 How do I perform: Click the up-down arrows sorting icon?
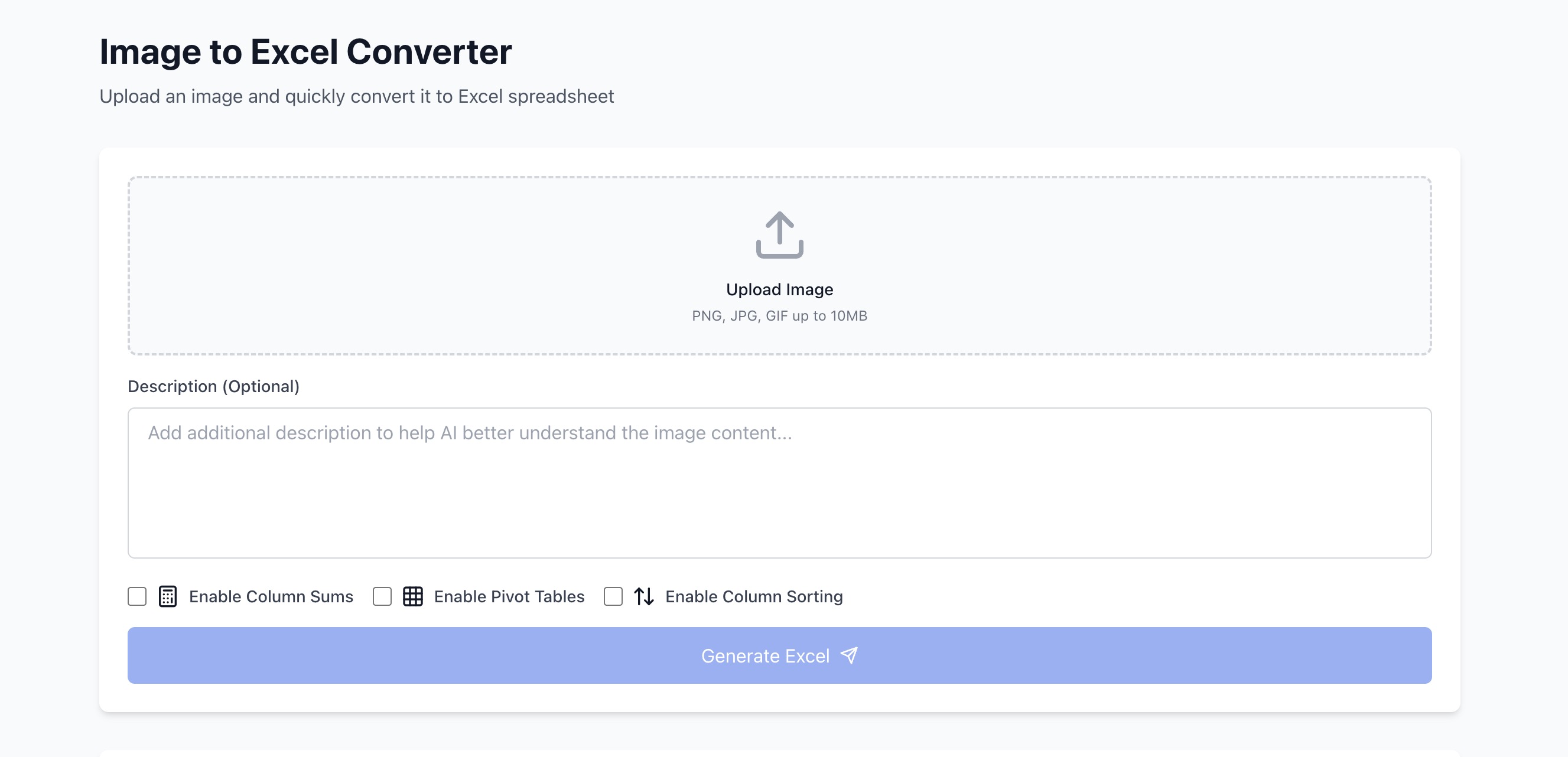643,596
